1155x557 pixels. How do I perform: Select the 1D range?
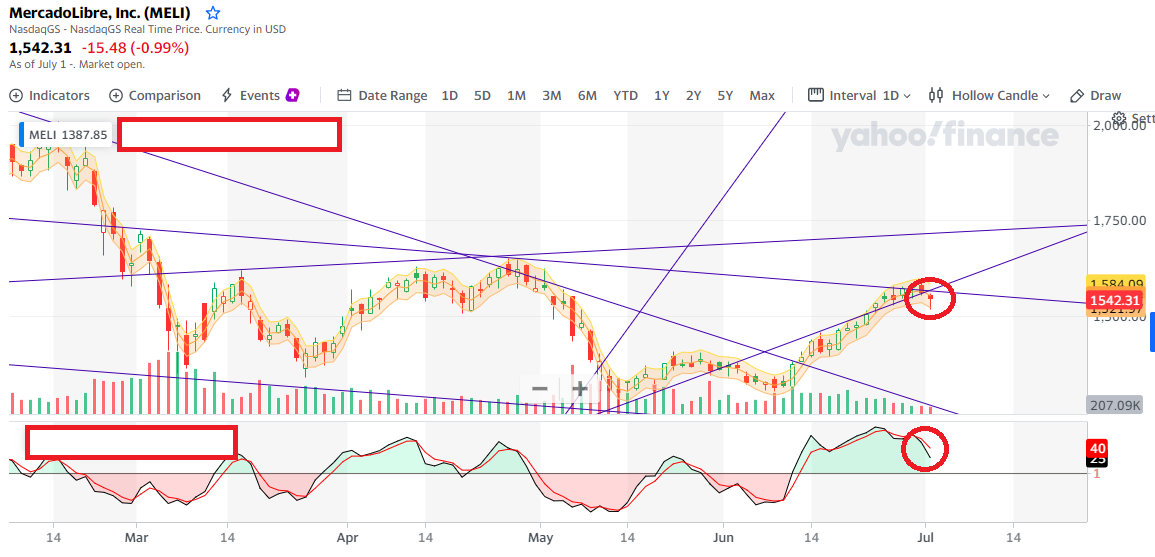449,95
